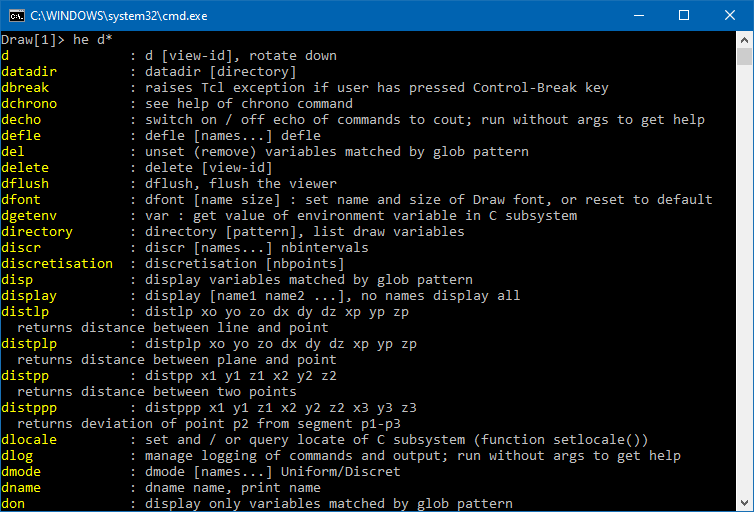This screenshot has height=512, width=754.
Task: Click the 'discretisation' command name
Action: [x=57, y=264]
